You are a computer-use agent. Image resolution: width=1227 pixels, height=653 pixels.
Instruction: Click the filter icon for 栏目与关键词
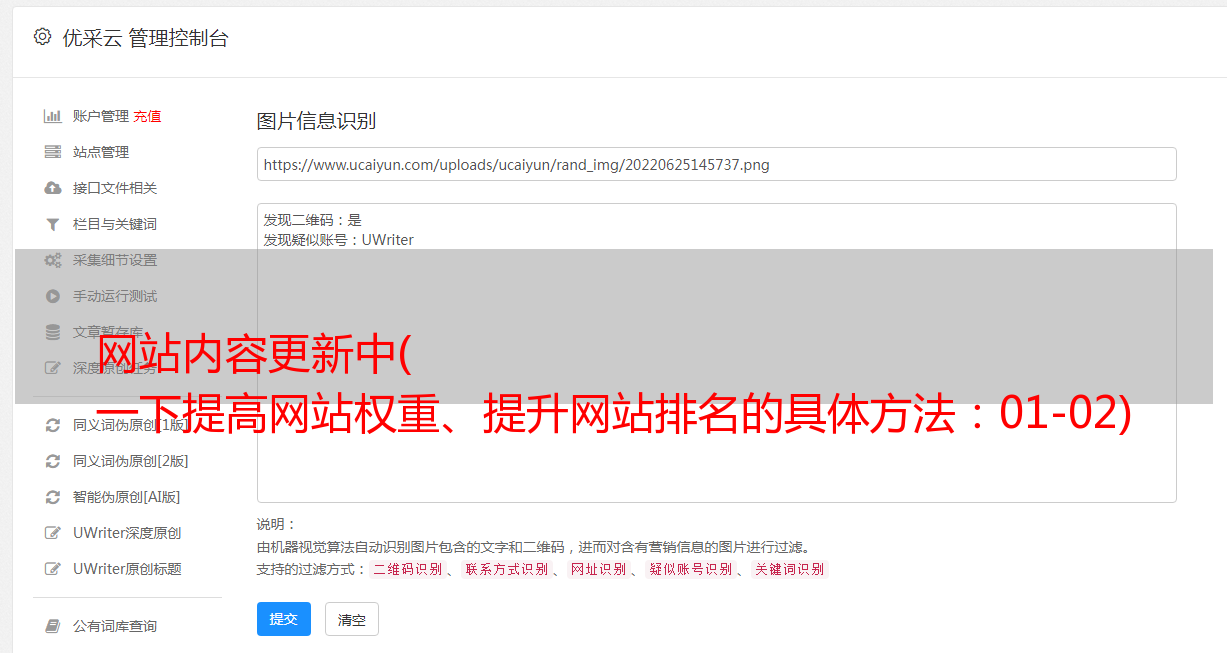[x=53, y=224]
